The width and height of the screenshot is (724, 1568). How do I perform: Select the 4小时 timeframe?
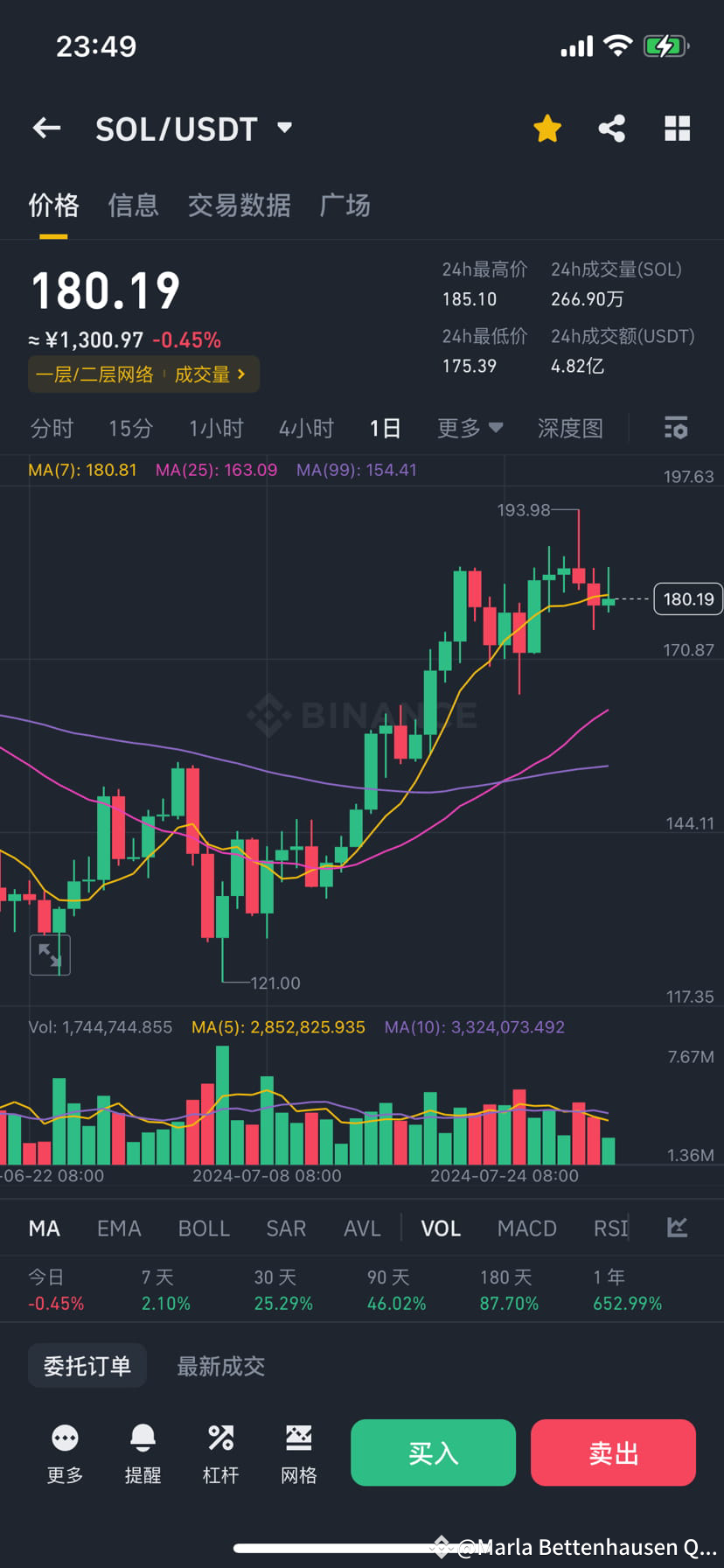[306, 428]
